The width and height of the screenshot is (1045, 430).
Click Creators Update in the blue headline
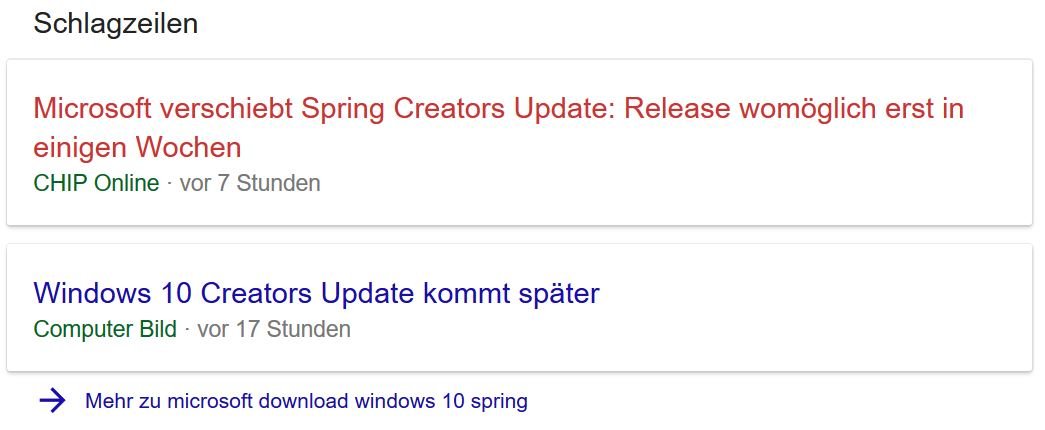pos(308,293)
